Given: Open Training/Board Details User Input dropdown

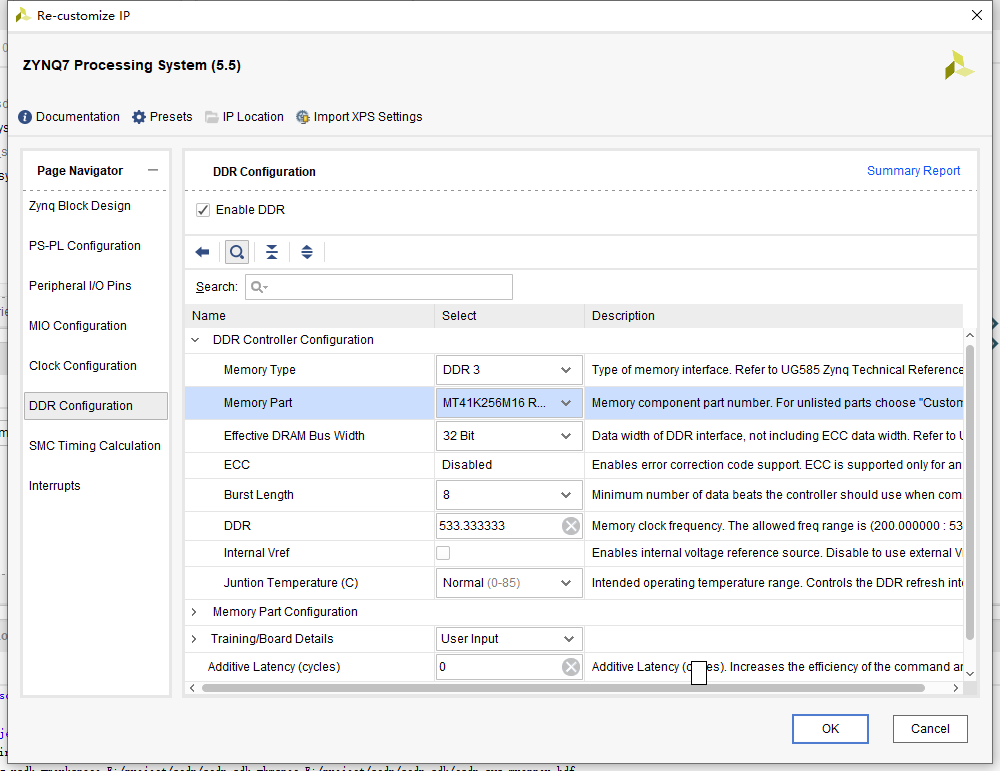Looking at the screenshot, I should (x=509, y=639).
